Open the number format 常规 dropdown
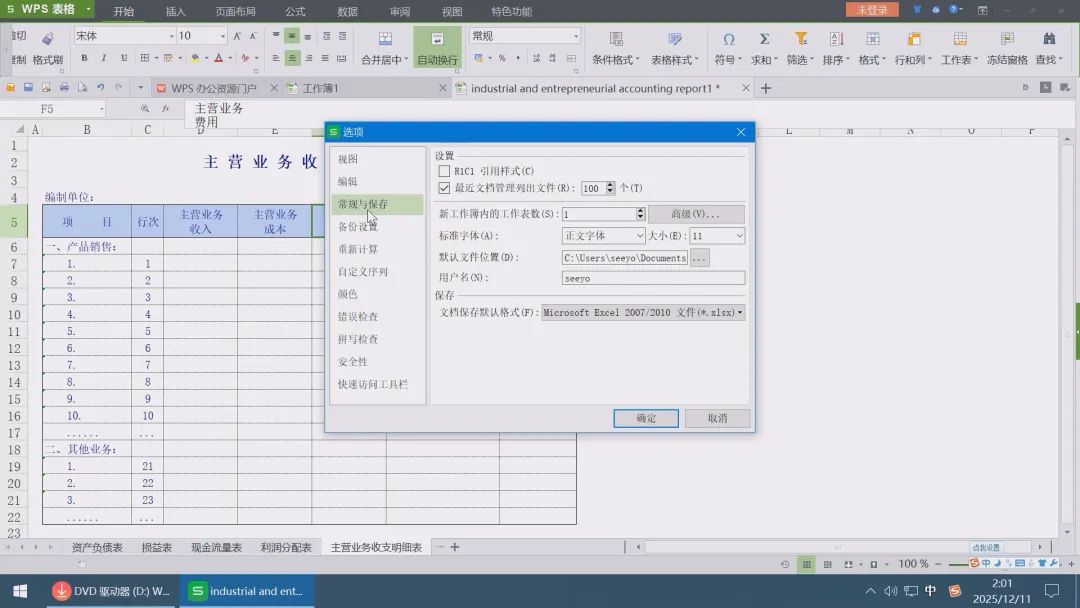 (576, 36)
